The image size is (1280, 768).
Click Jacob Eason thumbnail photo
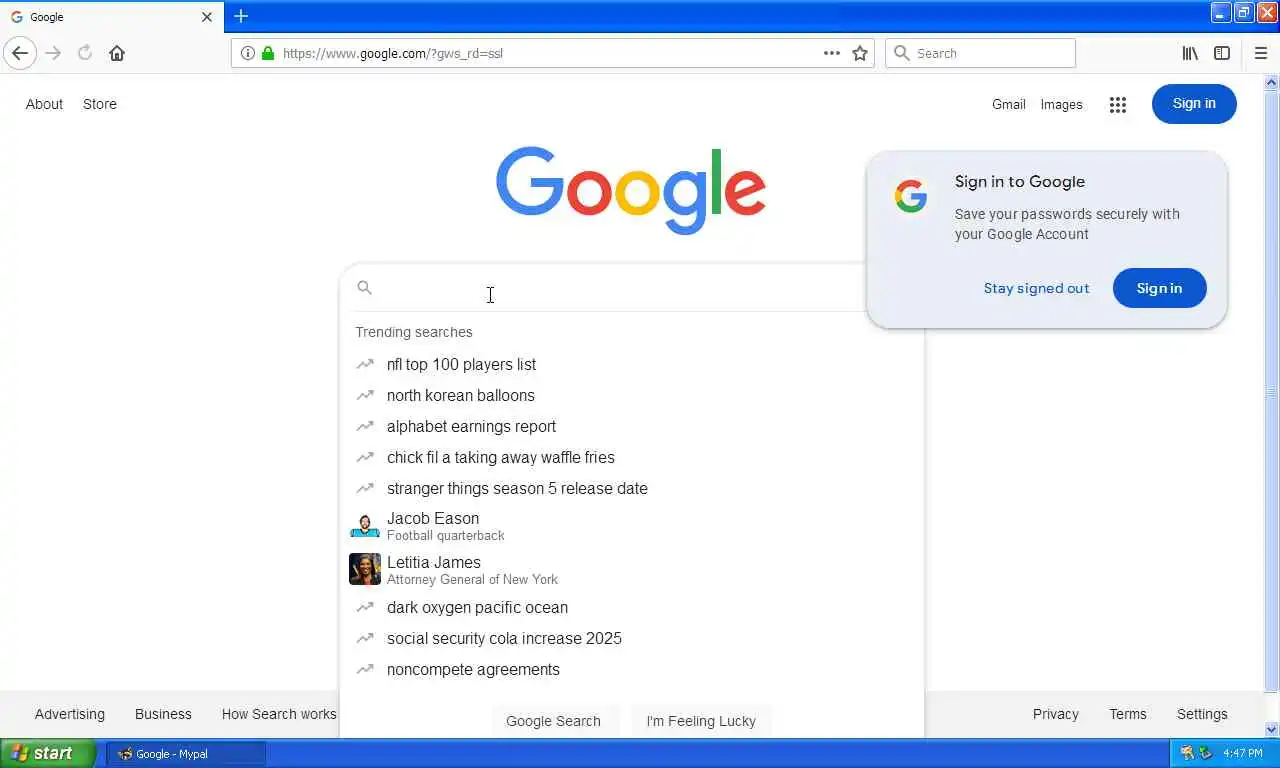(x=365, y=525)
